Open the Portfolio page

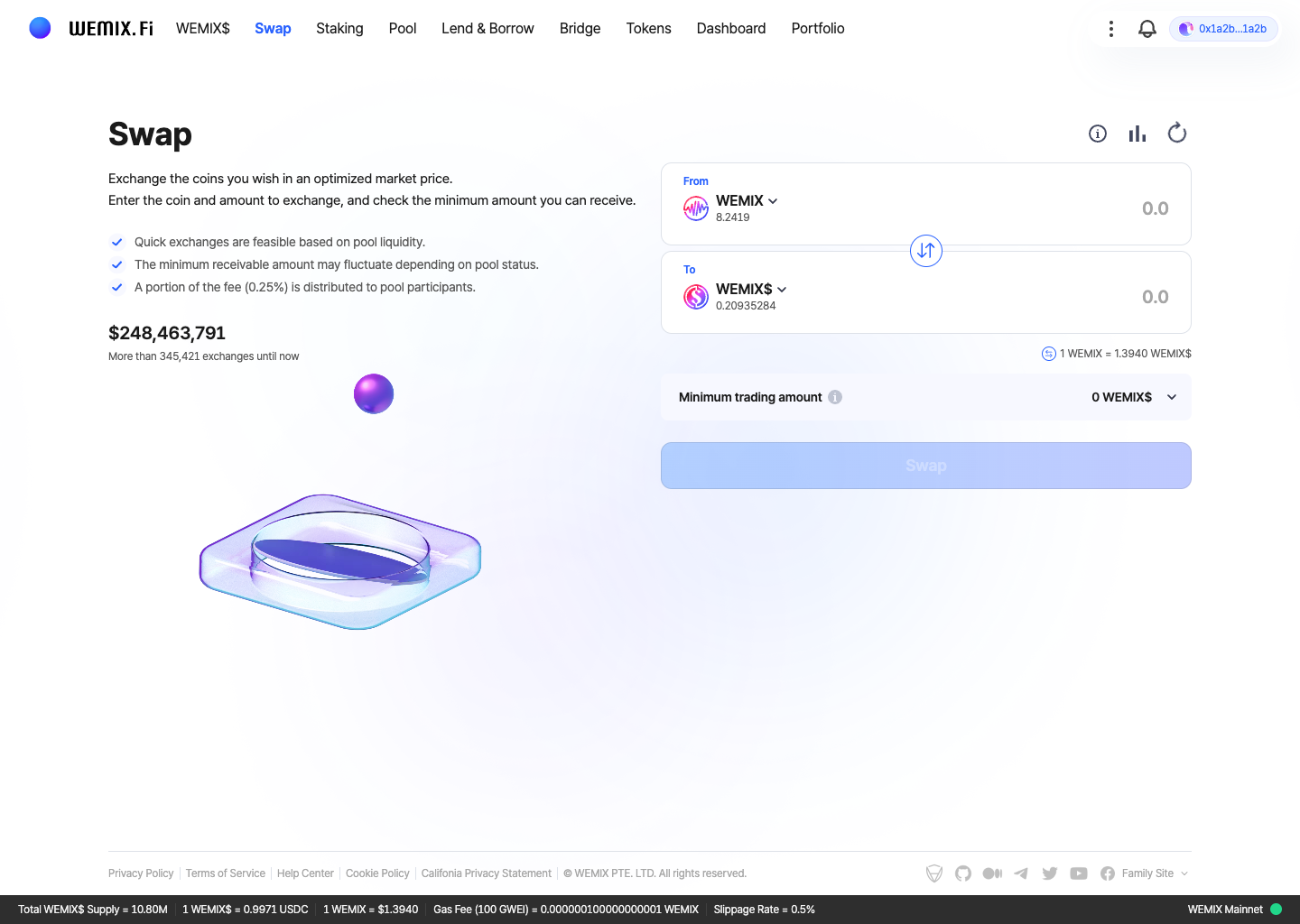pos(818,28)
